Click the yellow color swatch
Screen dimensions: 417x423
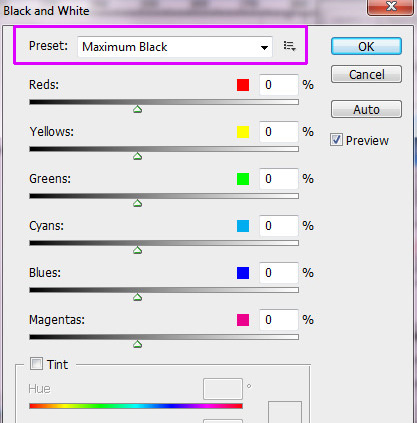point(243,132)
